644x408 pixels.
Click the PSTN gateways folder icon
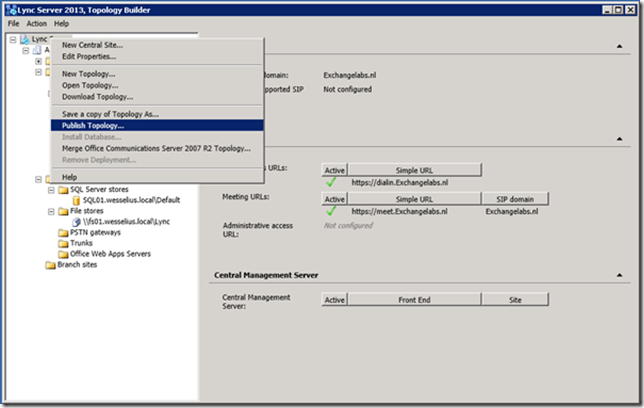click(63, 233)
